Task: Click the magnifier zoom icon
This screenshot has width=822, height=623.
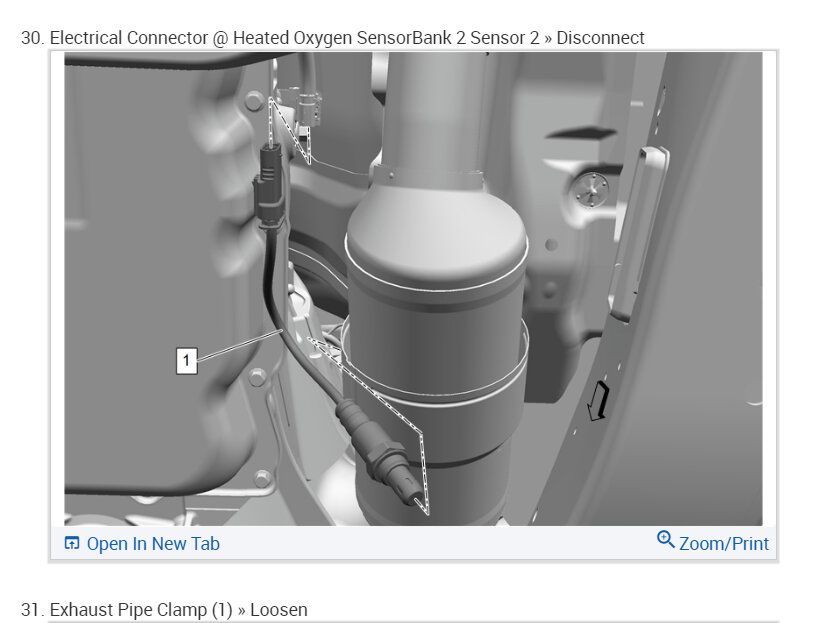Action: 666,540
